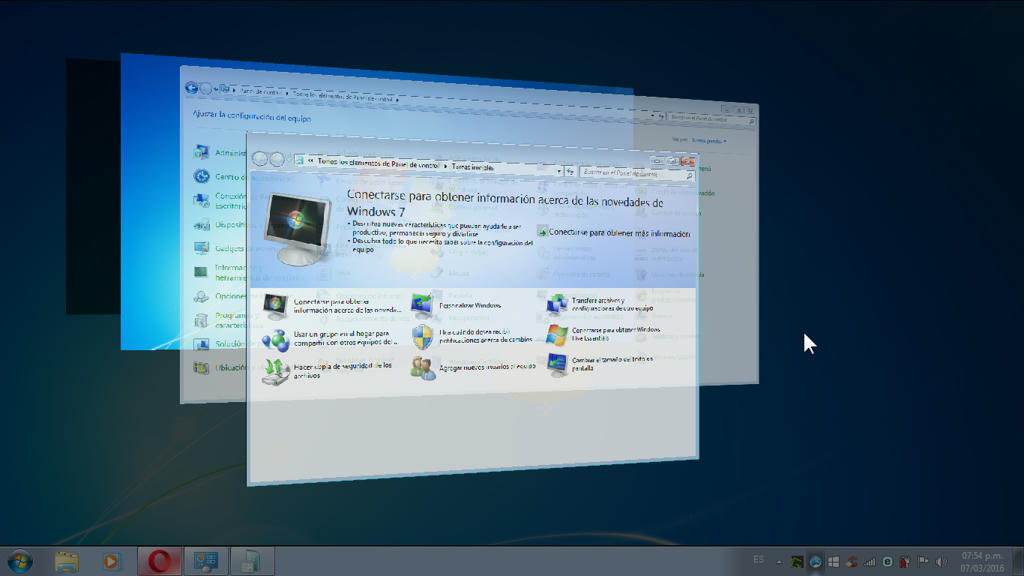Image resolution: width=1024 pixels, height=576 pixels.
Task: Click the Forward button in Tareas iniciales window
Action: click(277, 159)
